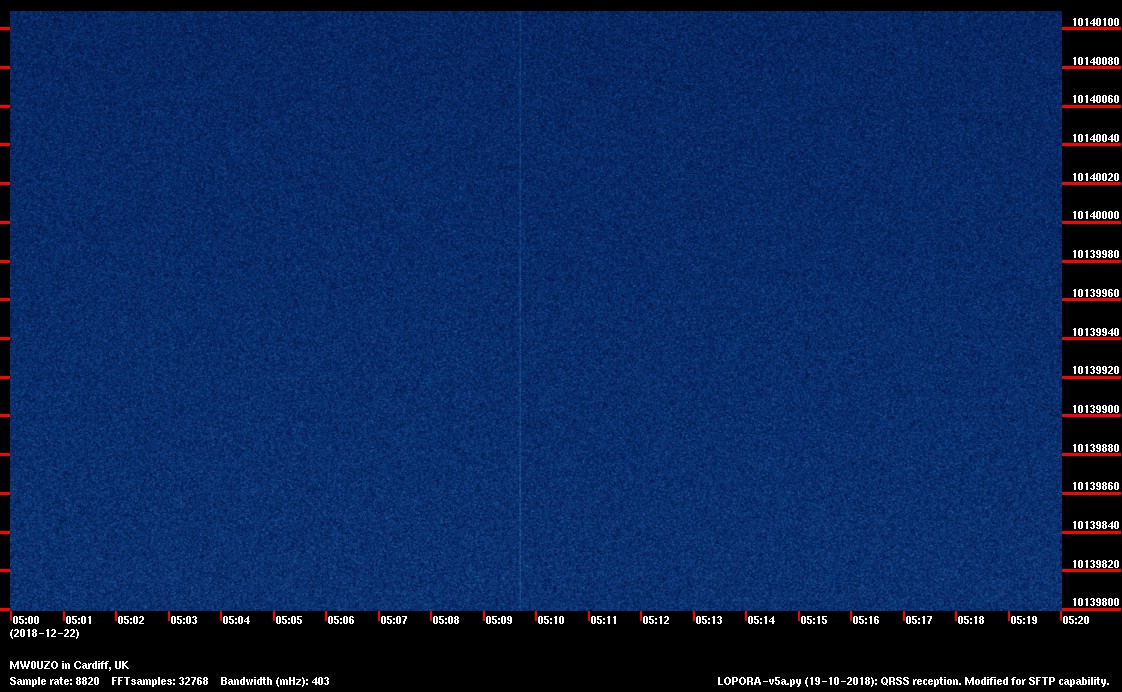Click the (2018-12-22) date text

[44, 634]
